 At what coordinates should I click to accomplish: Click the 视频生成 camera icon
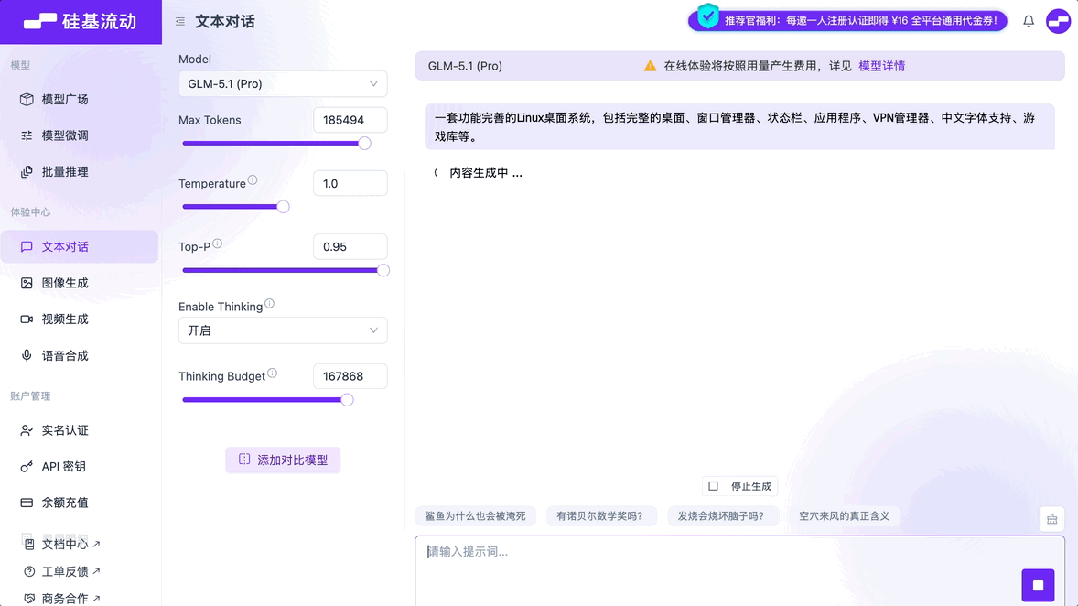(x=26, y=319)
